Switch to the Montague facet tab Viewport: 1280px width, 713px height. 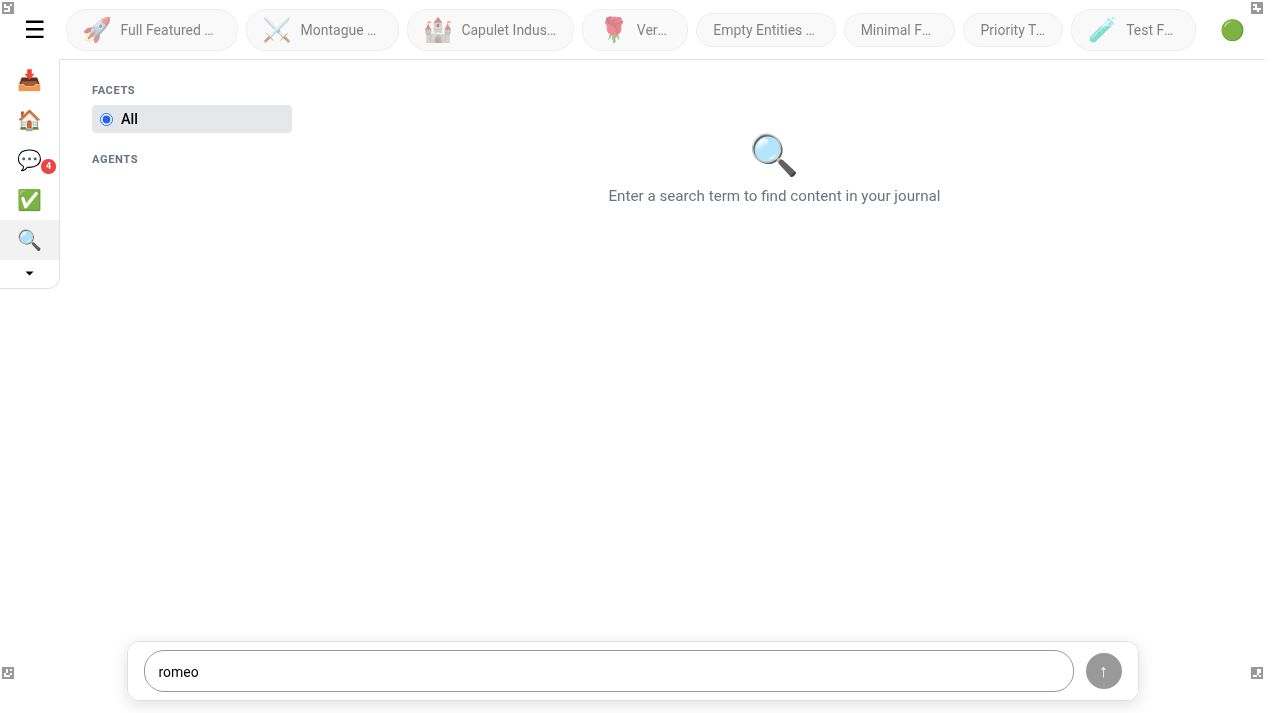point(322,30)
